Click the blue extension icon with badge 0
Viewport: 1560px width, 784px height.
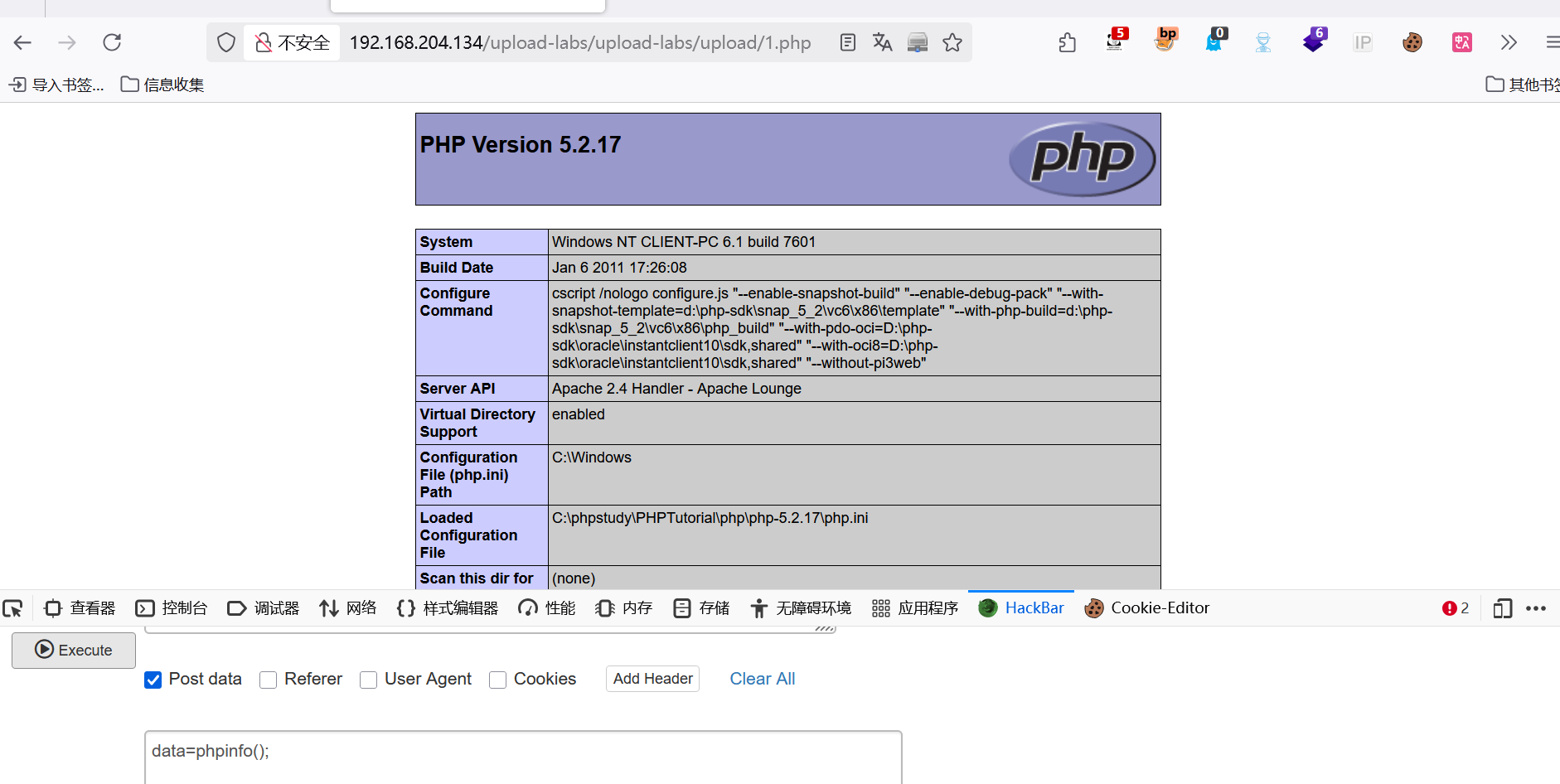[1215, 40]
